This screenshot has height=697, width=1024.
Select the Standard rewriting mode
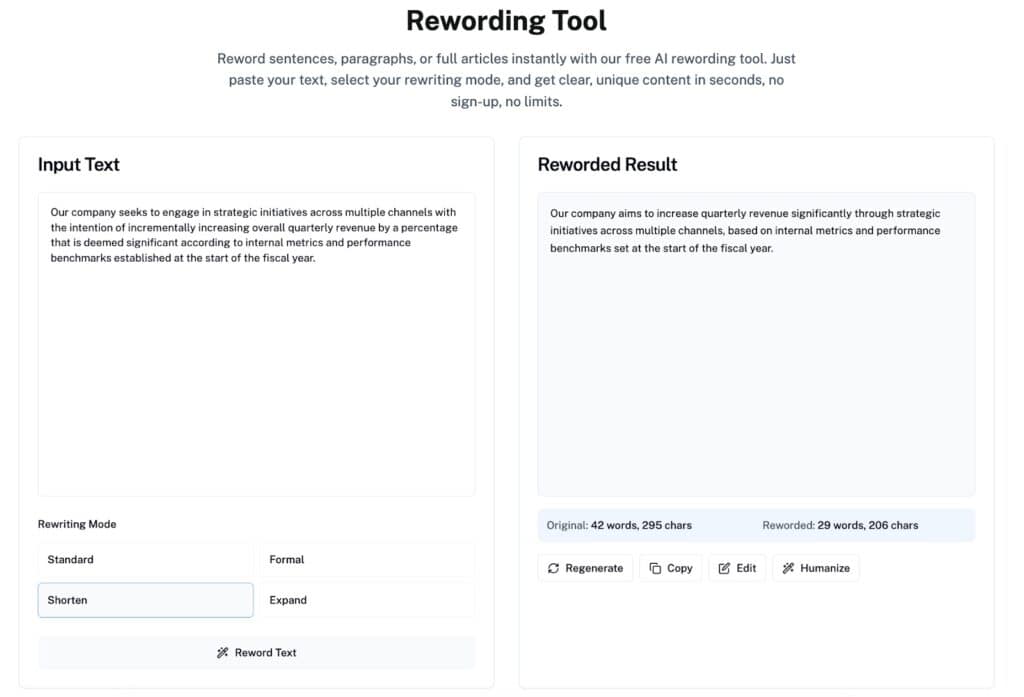pyautogui.click(x=145, y=560)
